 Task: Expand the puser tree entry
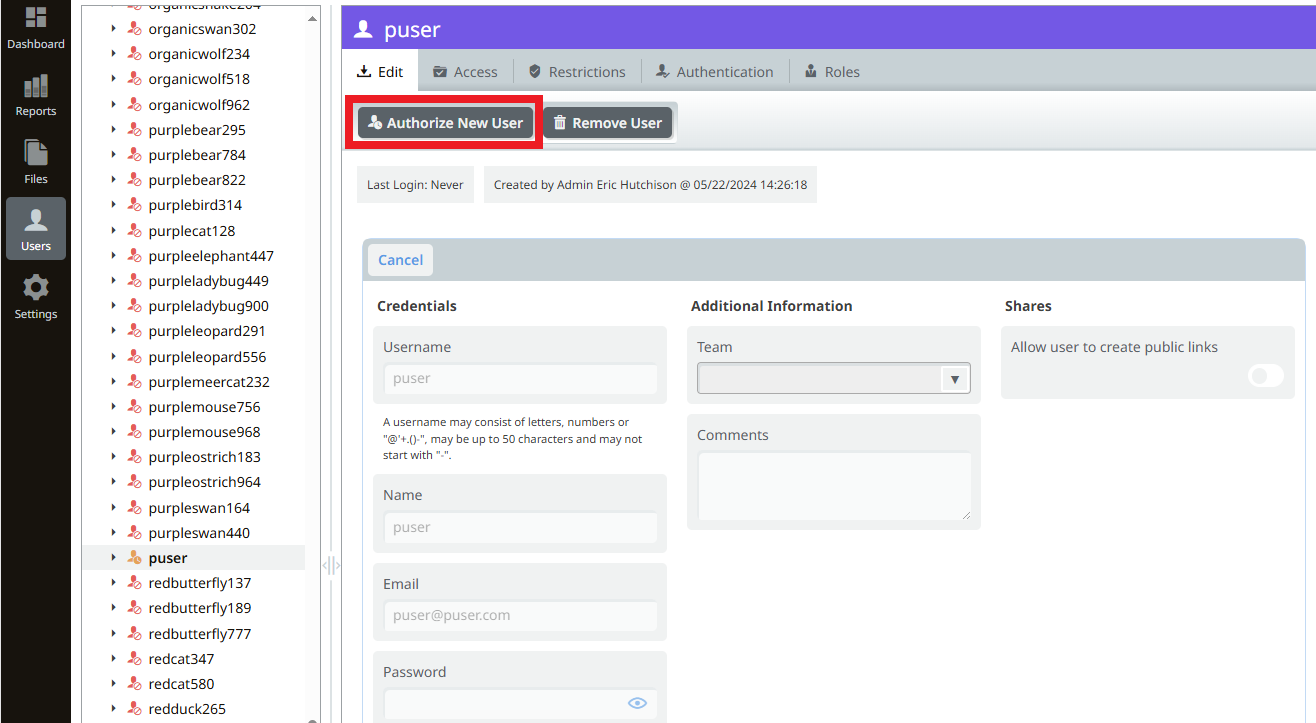pos(113,557)
